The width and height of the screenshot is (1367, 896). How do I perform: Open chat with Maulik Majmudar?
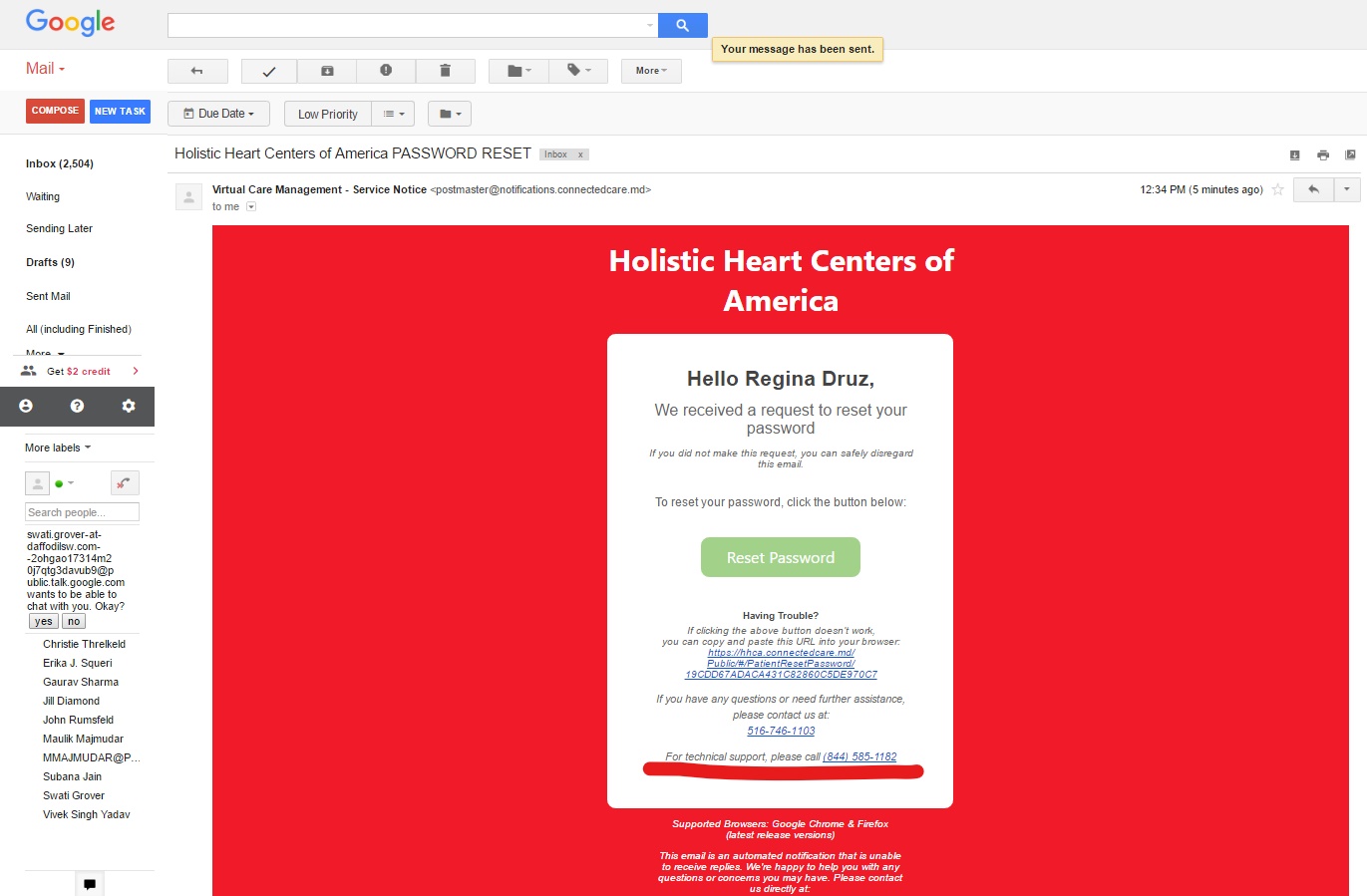click(x=83, y=739)
